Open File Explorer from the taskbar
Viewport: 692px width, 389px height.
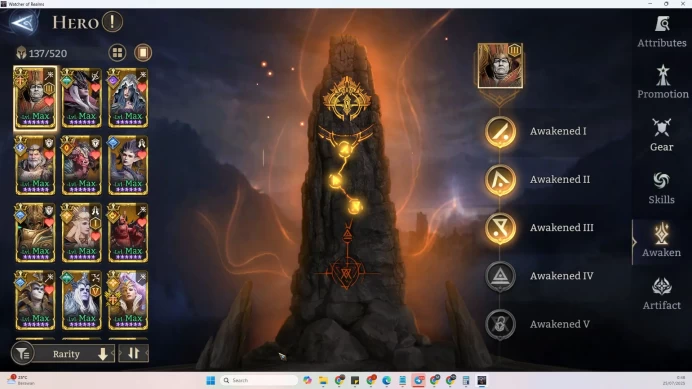pos(323,380)
